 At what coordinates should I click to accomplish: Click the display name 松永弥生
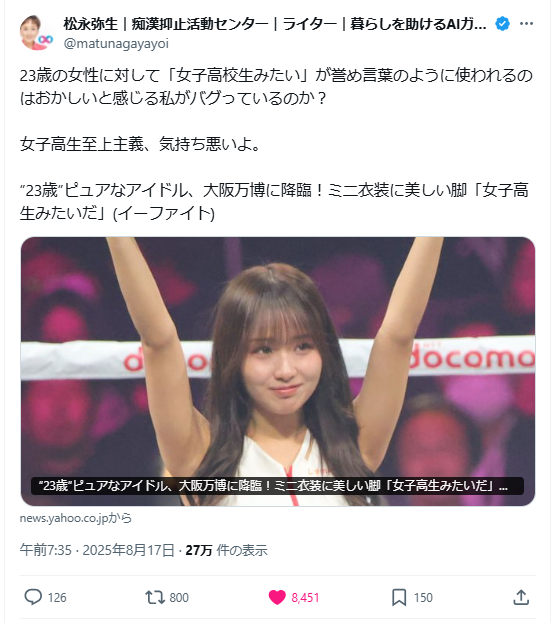click(91, 24)
